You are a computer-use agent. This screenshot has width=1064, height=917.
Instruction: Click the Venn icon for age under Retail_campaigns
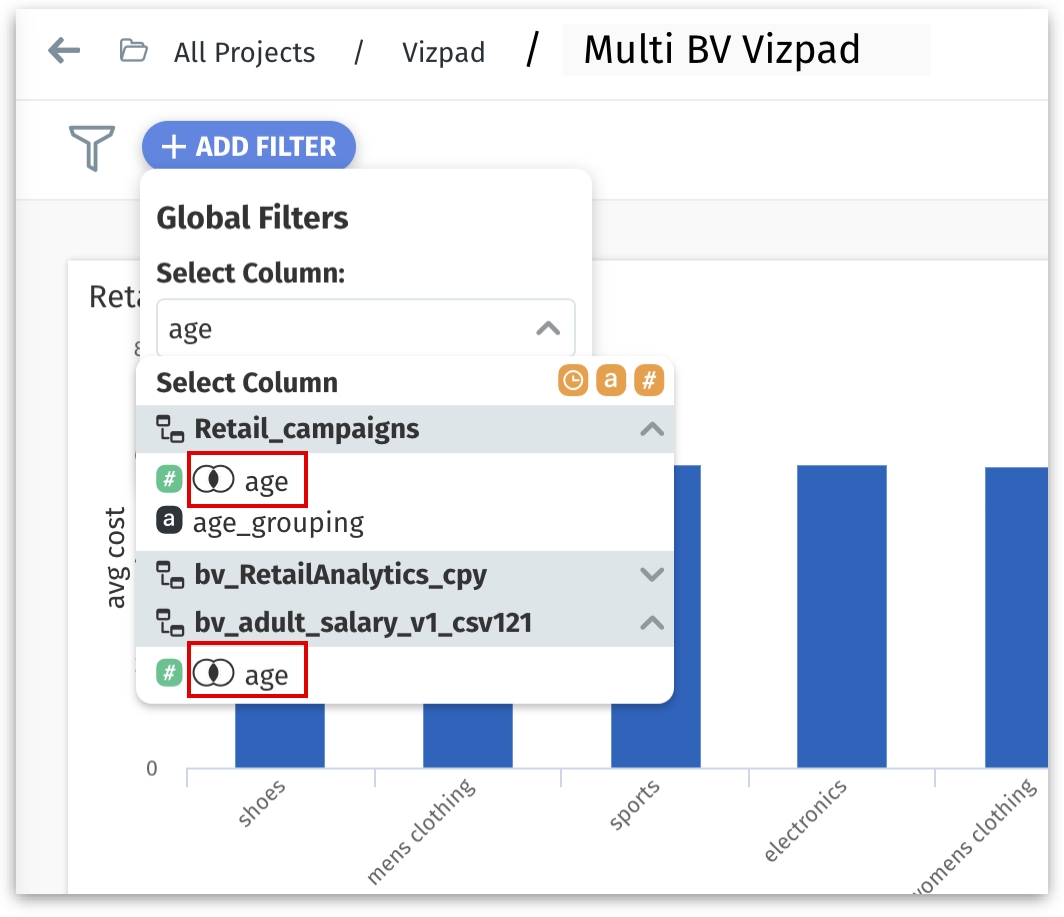pos(213,481)
